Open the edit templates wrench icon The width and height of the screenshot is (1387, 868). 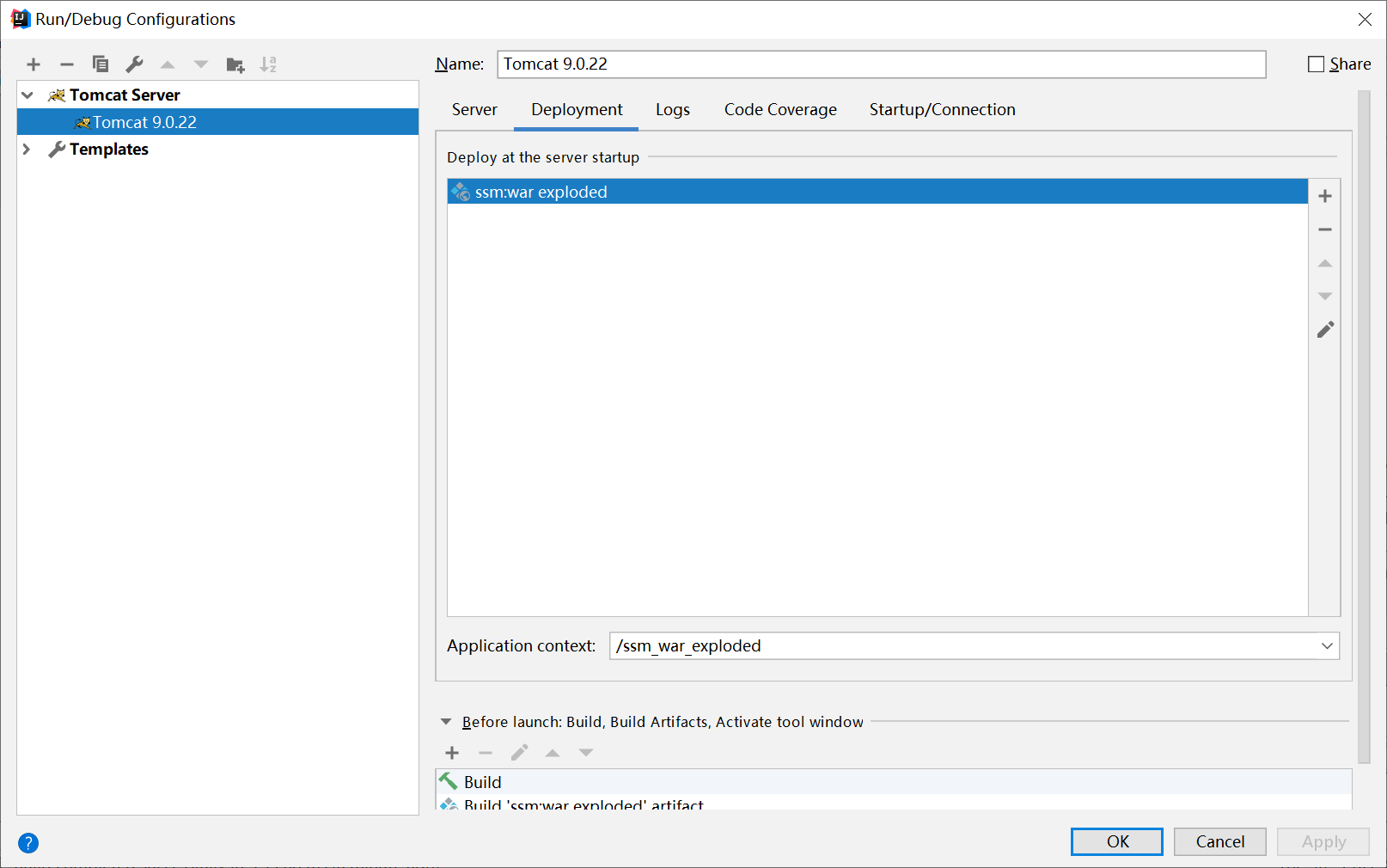click(134, 64)
